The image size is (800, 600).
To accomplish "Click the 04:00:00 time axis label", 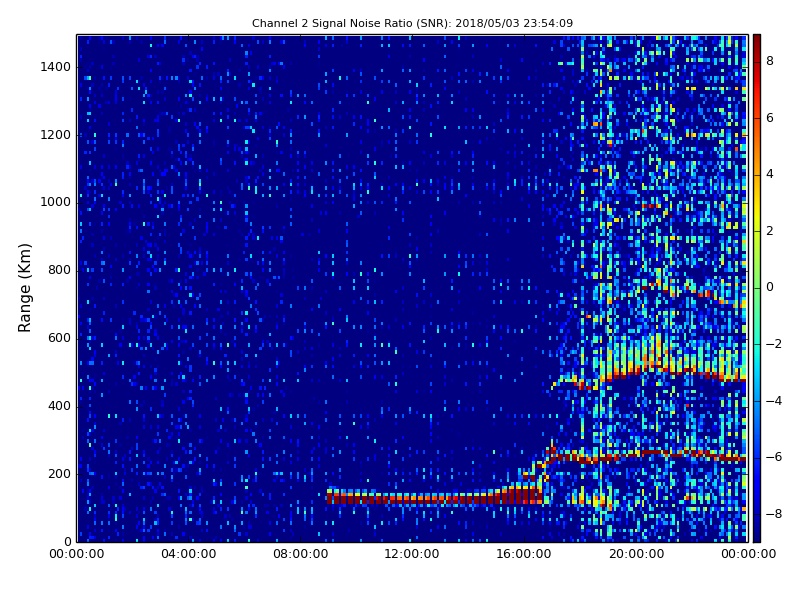I will 189,554.
